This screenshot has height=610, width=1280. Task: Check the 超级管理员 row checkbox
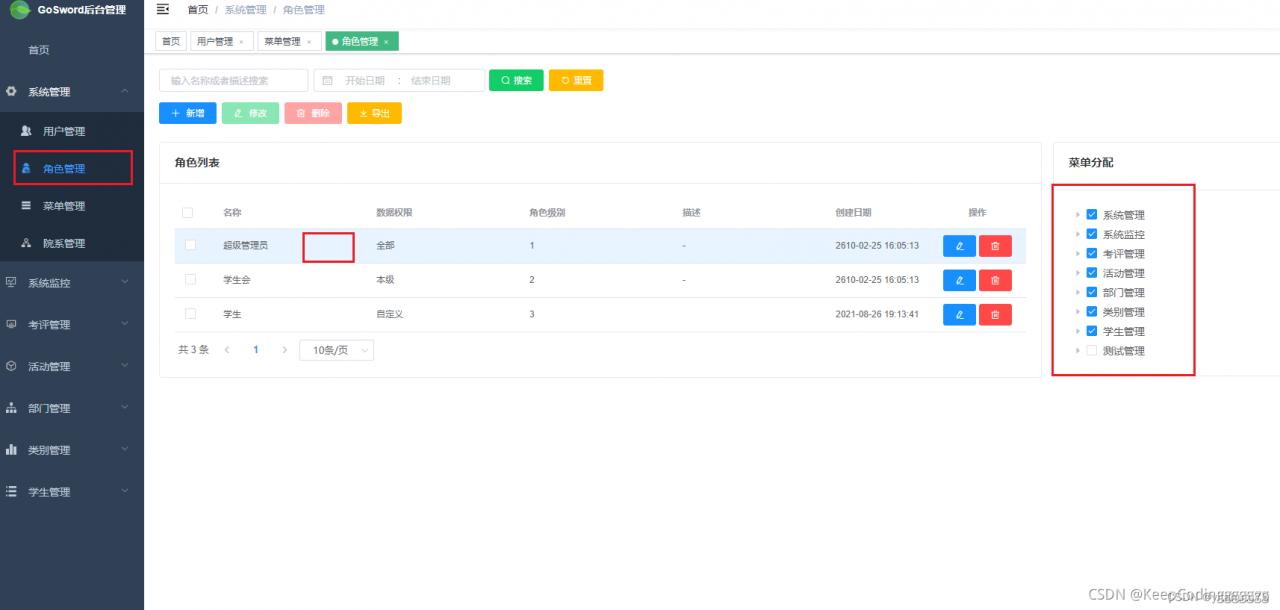(191, 245)
